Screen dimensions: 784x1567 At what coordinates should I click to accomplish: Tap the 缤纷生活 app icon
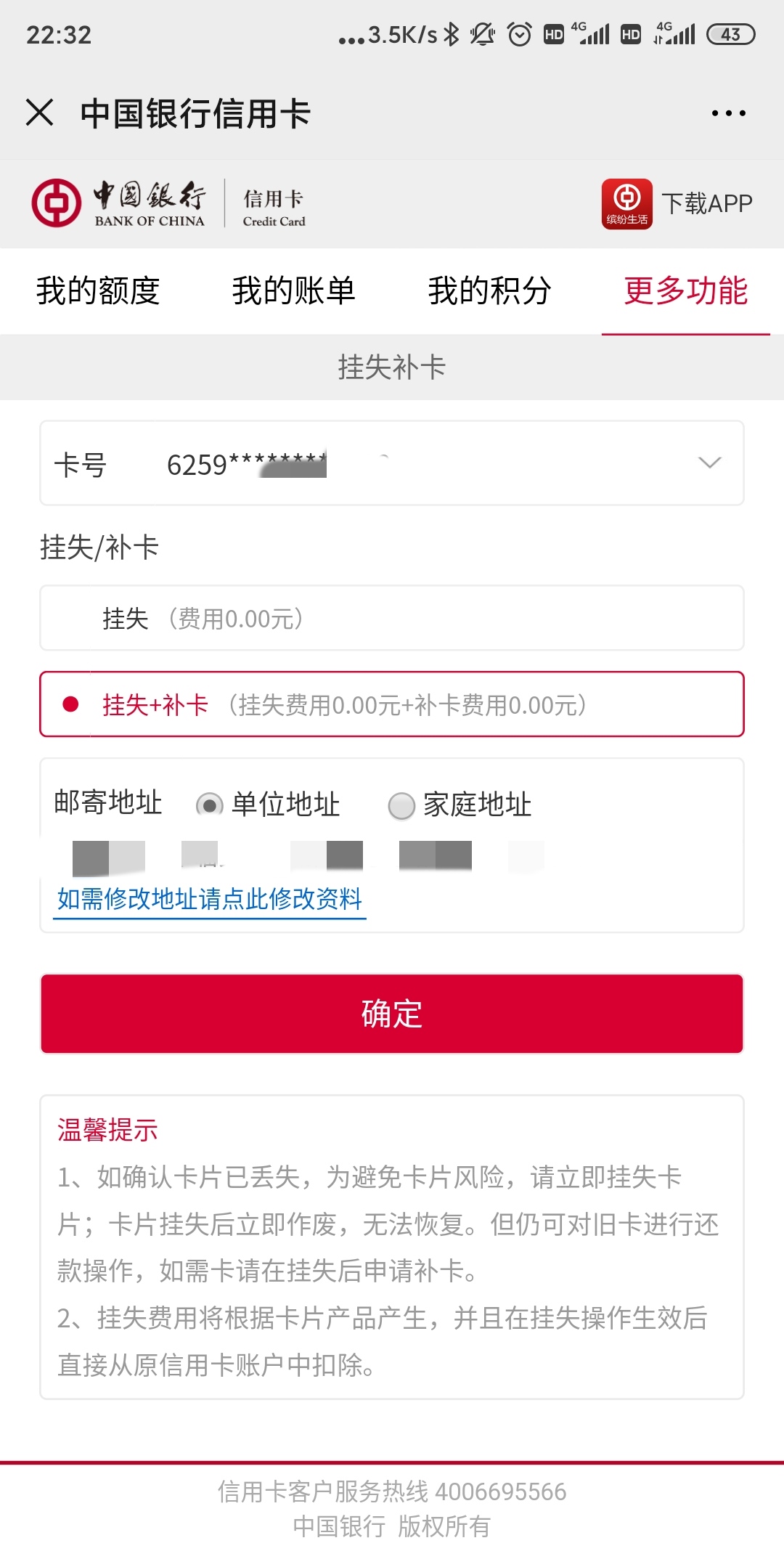point(626,203)
